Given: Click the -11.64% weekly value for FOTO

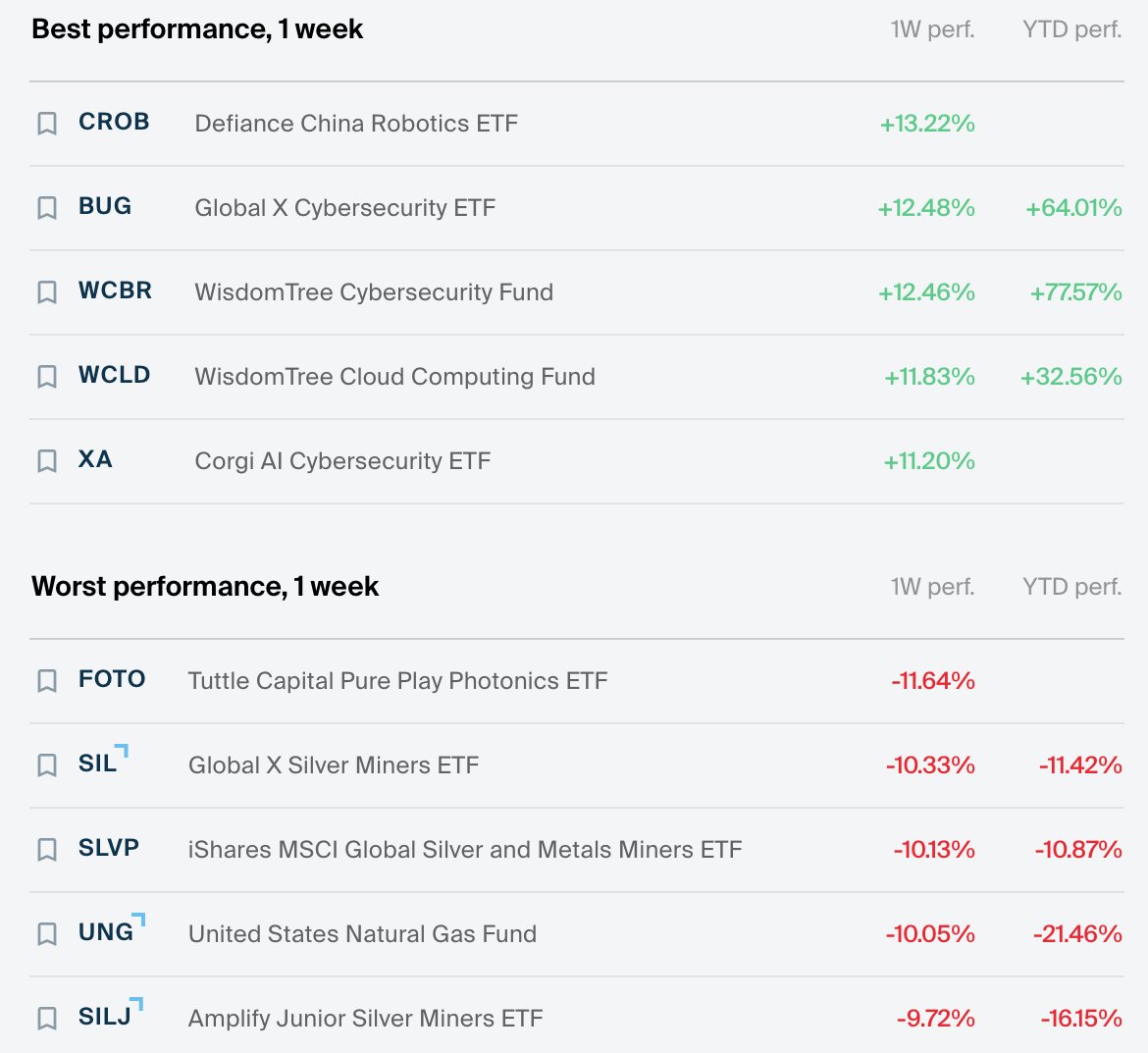Looking at the screenshot, I should [933, 680].
